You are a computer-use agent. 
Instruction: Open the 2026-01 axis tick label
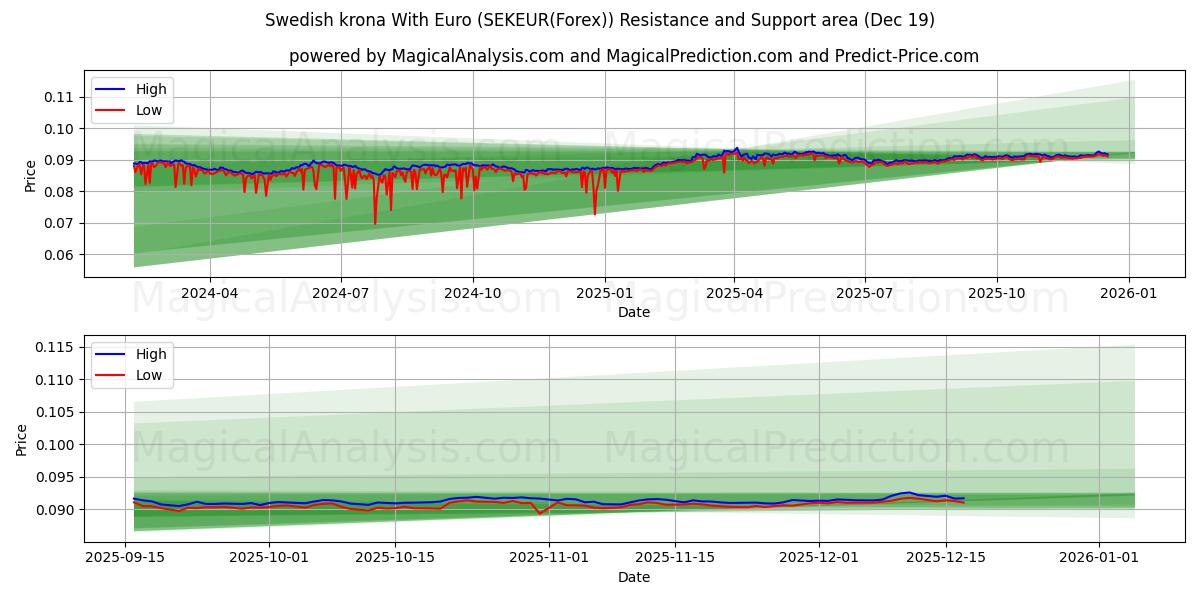coord(1127,290)
